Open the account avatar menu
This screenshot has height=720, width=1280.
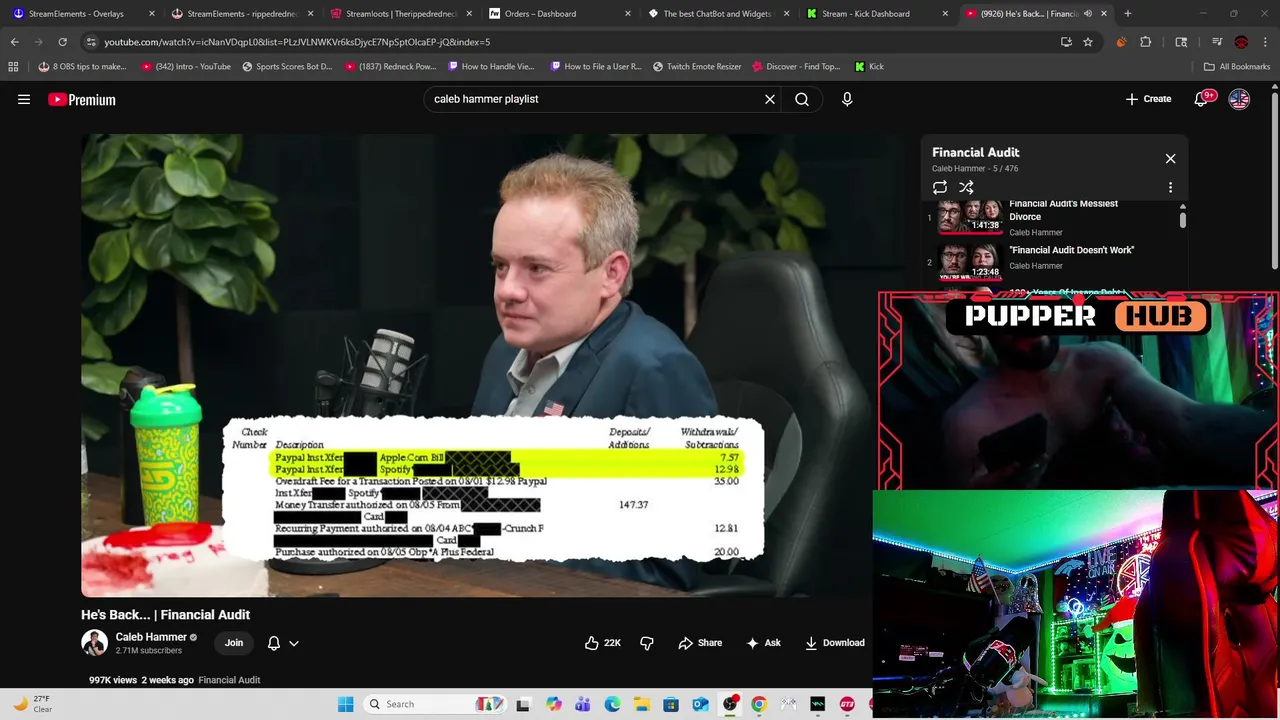click(1239, 99)
